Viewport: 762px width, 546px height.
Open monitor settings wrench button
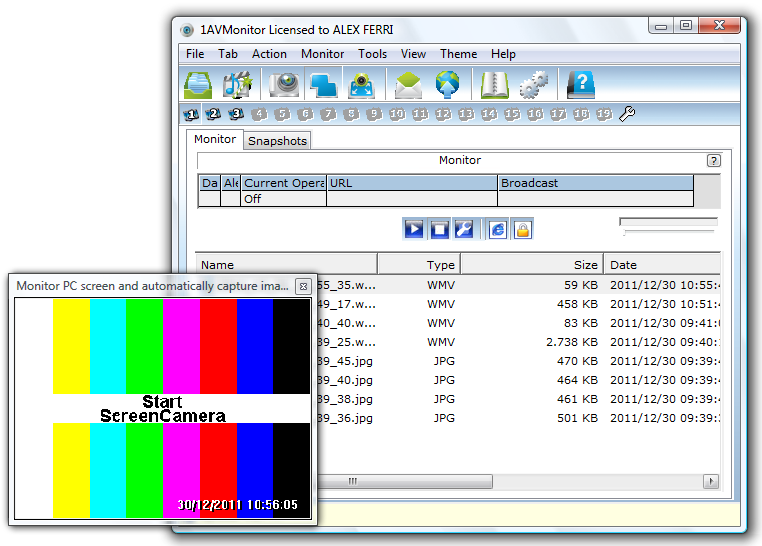(x=464, y=230)
